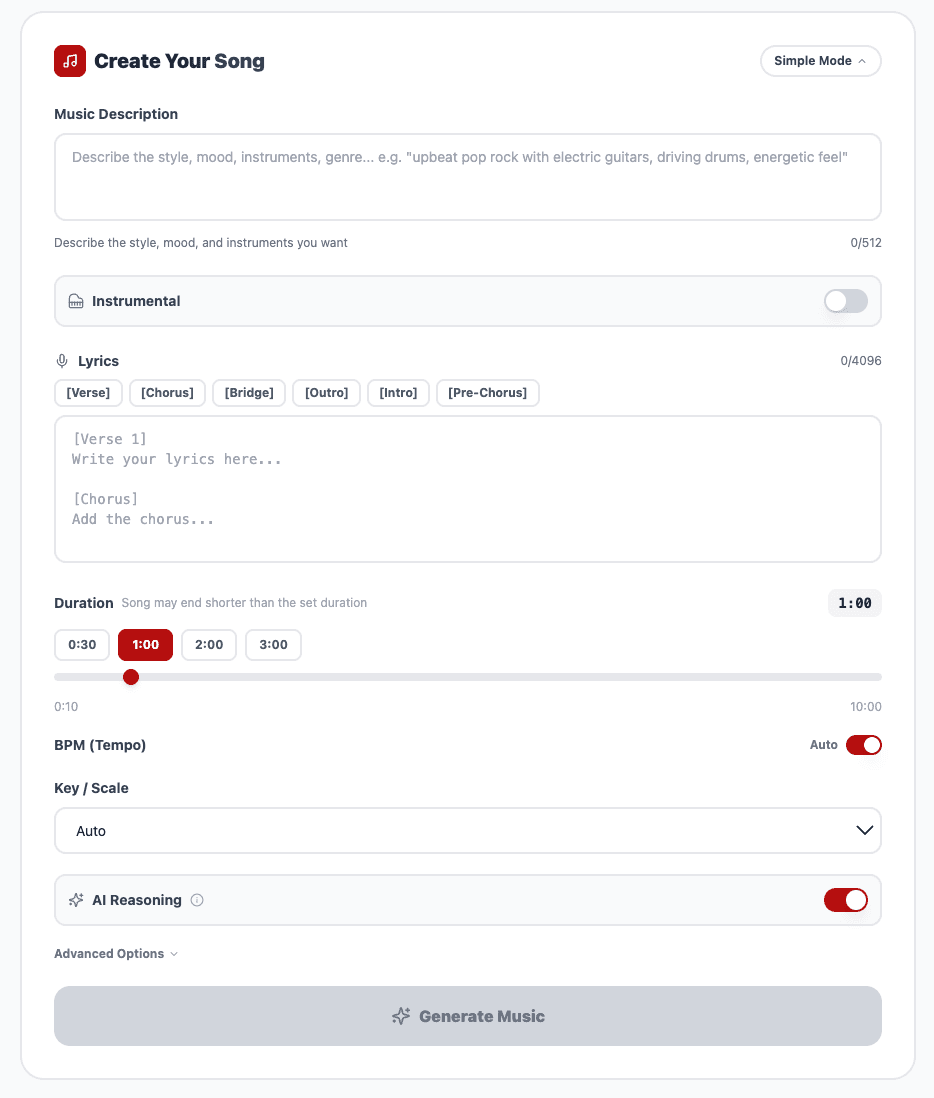Turn off the BPM Auto toggle
Image resolution: width=934 pixels, height=1098 pixels.
tap(863, 745)
